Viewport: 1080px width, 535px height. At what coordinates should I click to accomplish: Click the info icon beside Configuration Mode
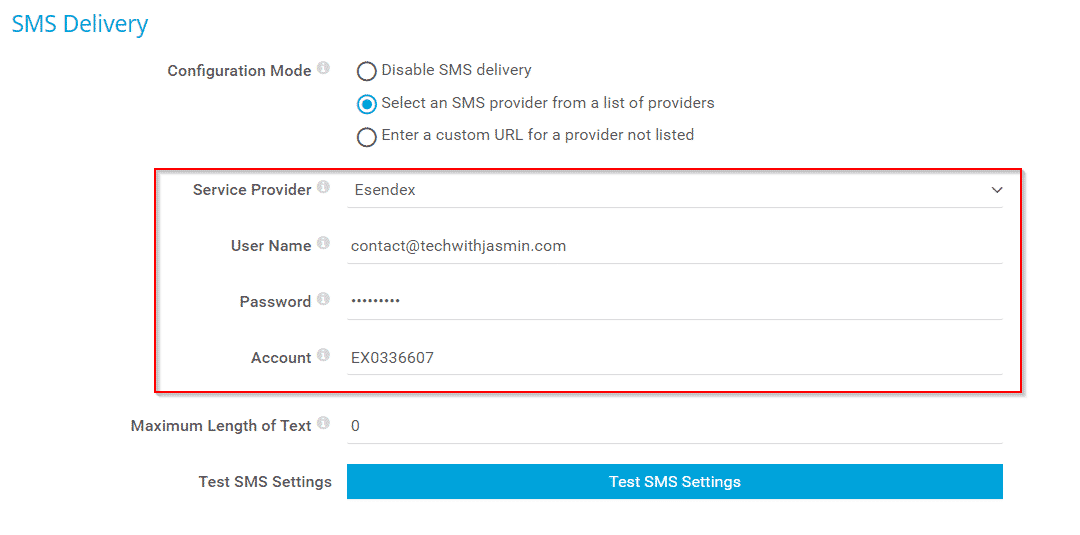(x=323, y=69)
